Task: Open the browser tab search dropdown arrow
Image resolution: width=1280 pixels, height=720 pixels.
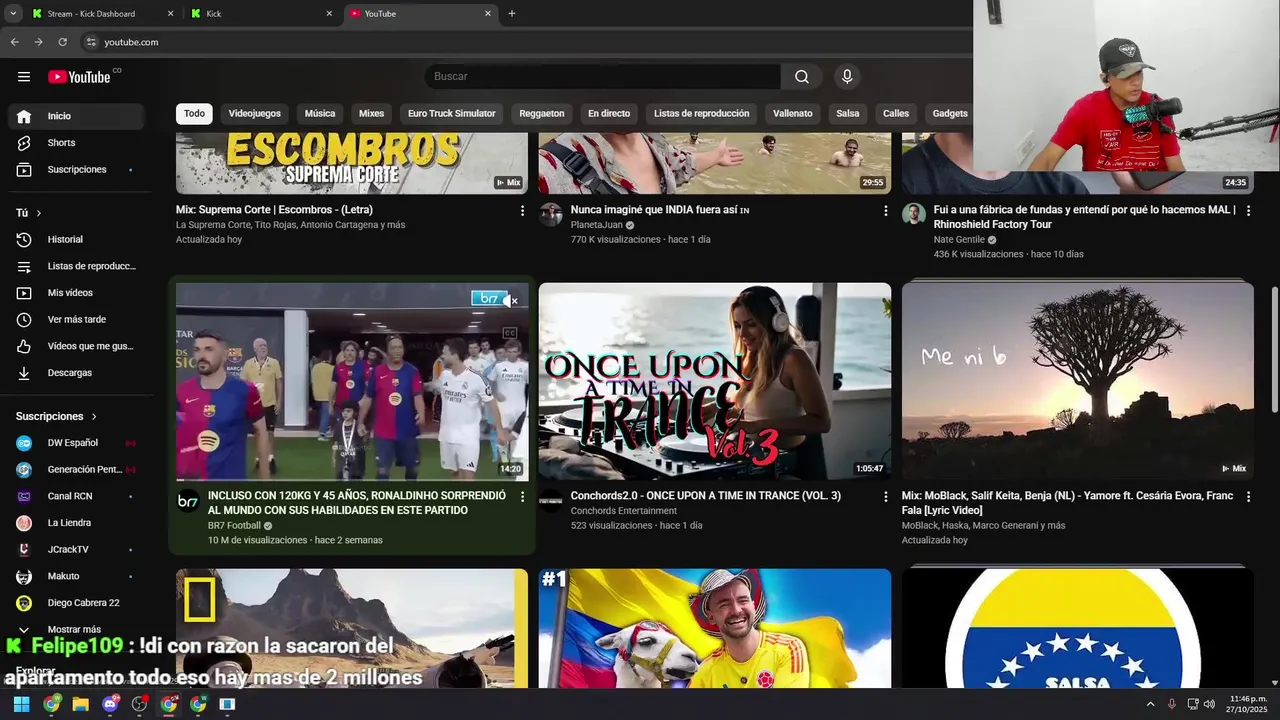Action: pyautogui.click(x=13, y=14)
